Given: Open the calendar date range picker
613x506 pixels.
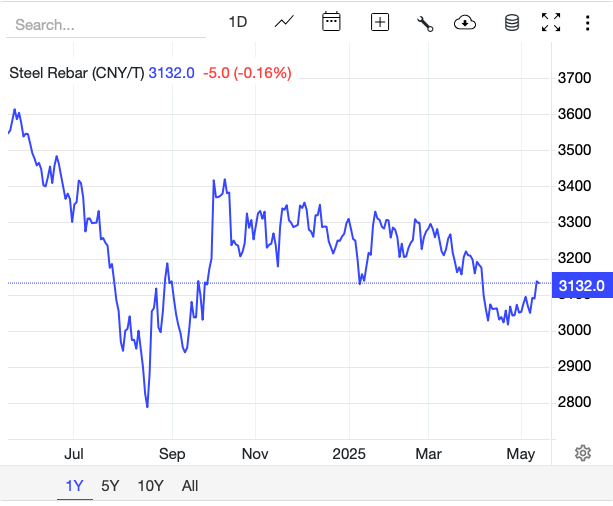Looking at the screenshot, I should (x=332, y=22).
